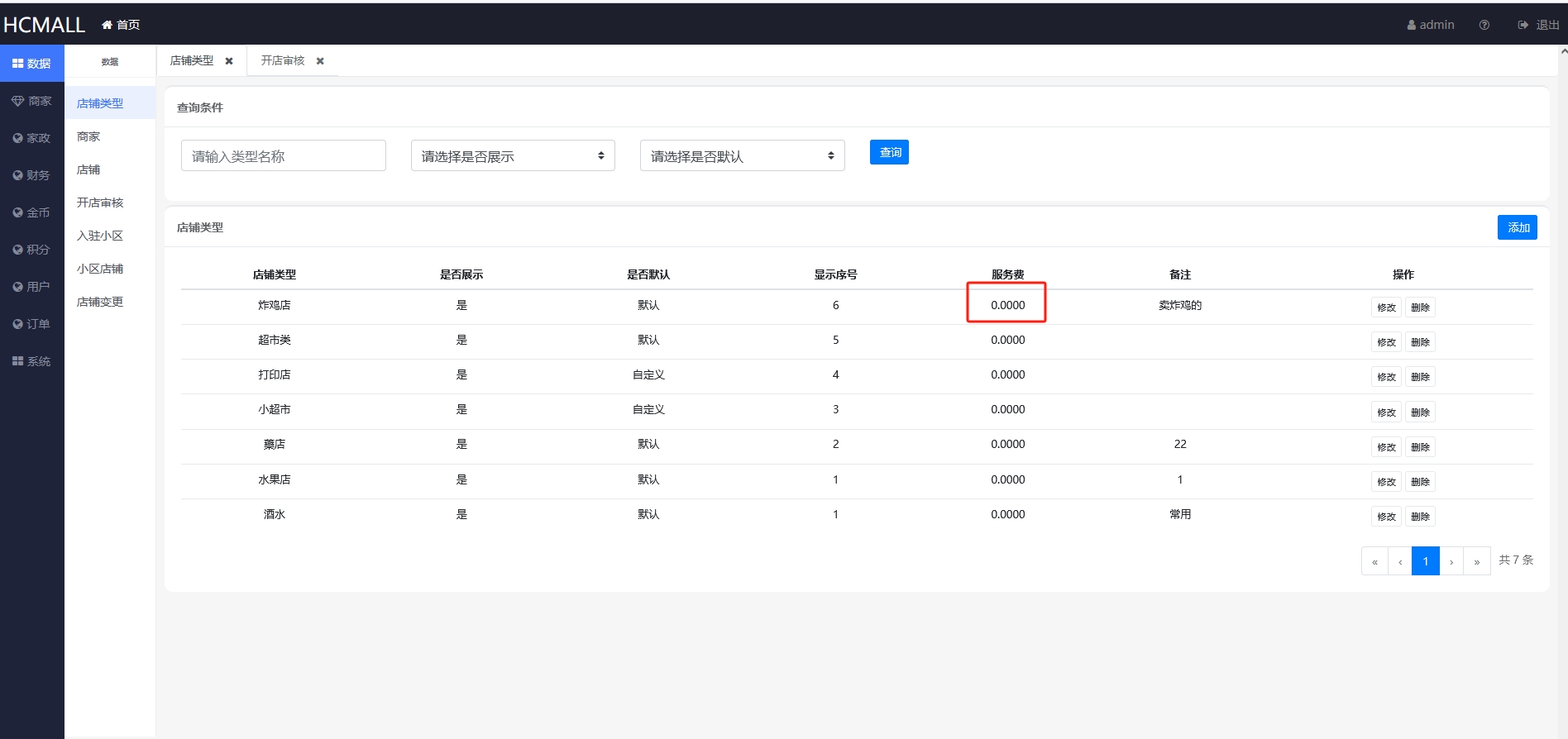1568x739 pixels.
Task: Click the 退出 logout icon
Action: 1523,25
